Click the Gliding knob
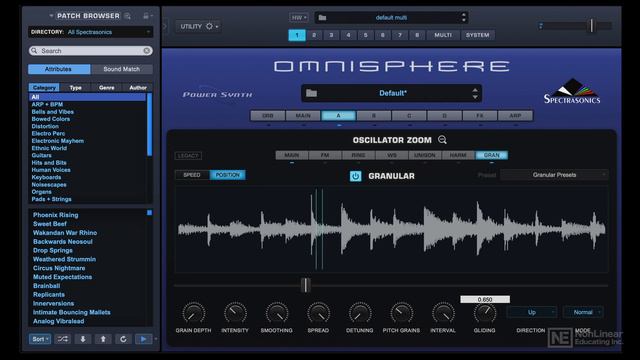 pos(485,313)
